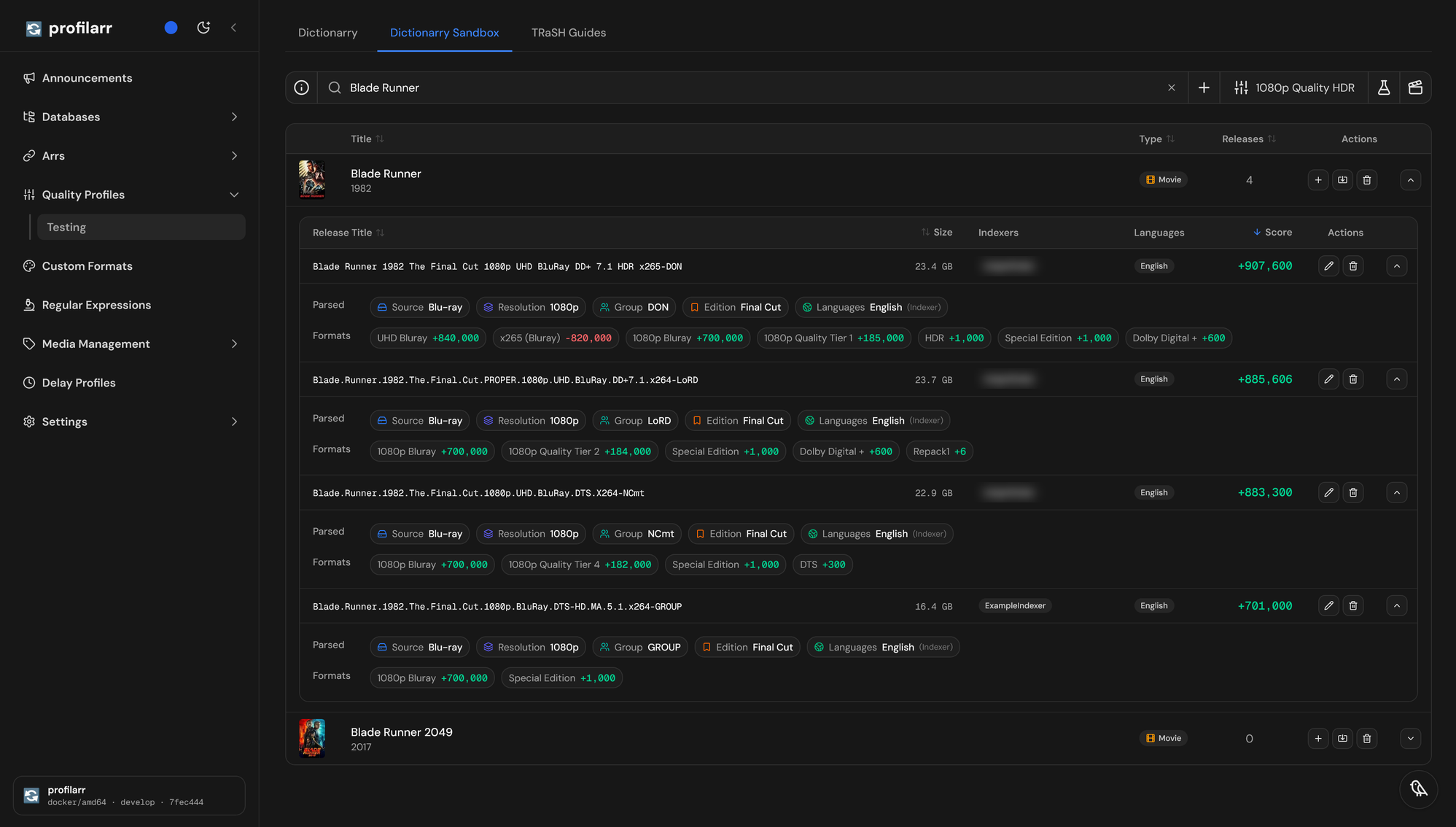The width and height of the screenshot is (1456, 827).
Task: Delete the Blade Runner 1982 movie
Action: coord(1367,180)
